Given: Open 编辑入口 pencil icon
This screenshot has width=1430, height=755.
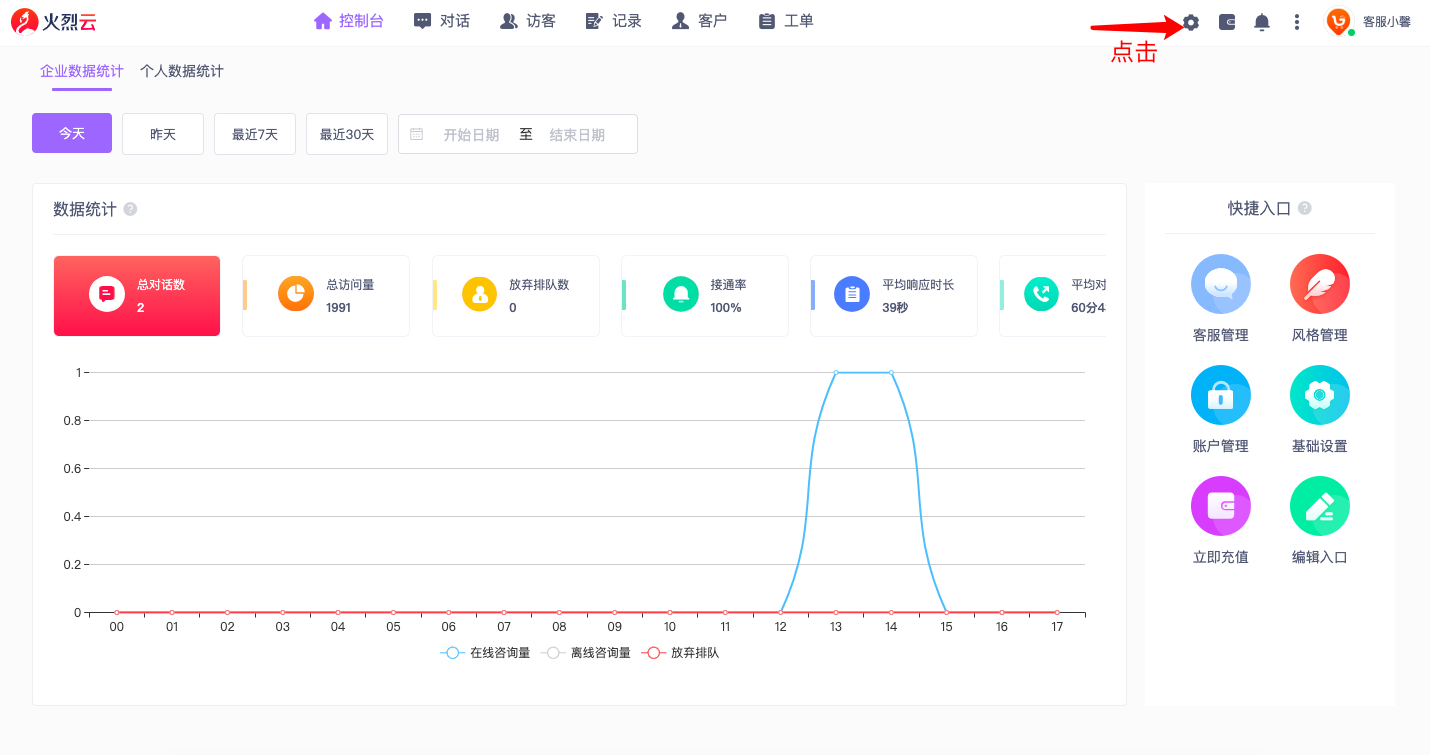Looking at the screenshot, I should pyautogui.click(x=1319, y=506).
